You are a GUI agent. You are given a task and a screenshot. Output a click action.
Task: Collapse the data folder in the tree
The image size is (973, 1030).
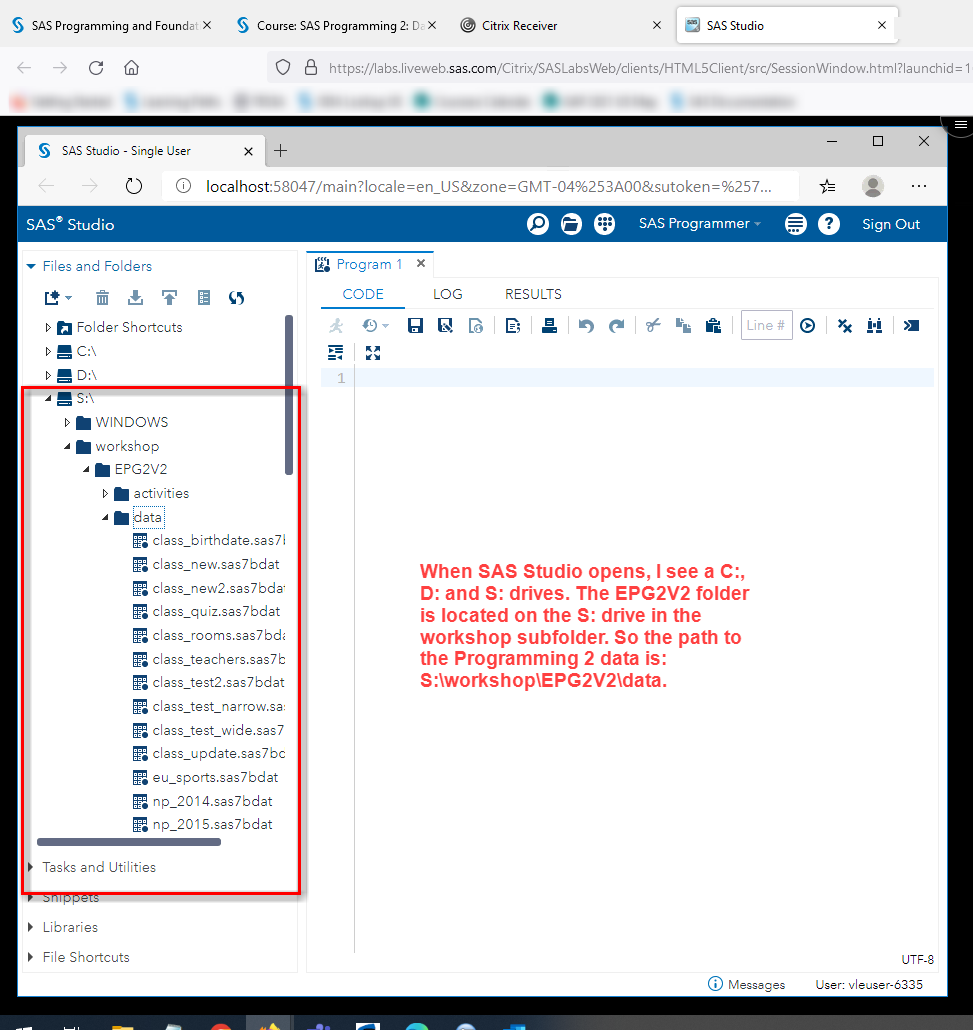[104, 517]
